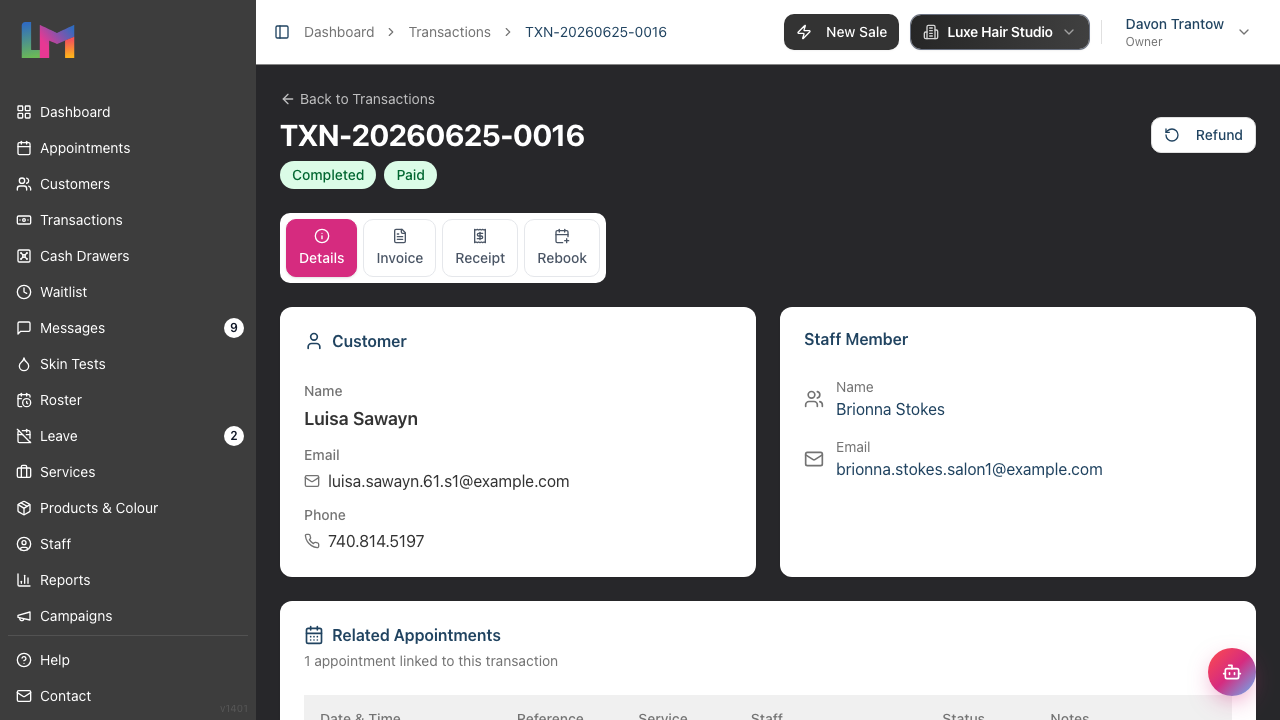Screen dimensions: 1280x720
Task: Switch to the Receipt tab
Action: pyautogui.click(x=480, y=248)
